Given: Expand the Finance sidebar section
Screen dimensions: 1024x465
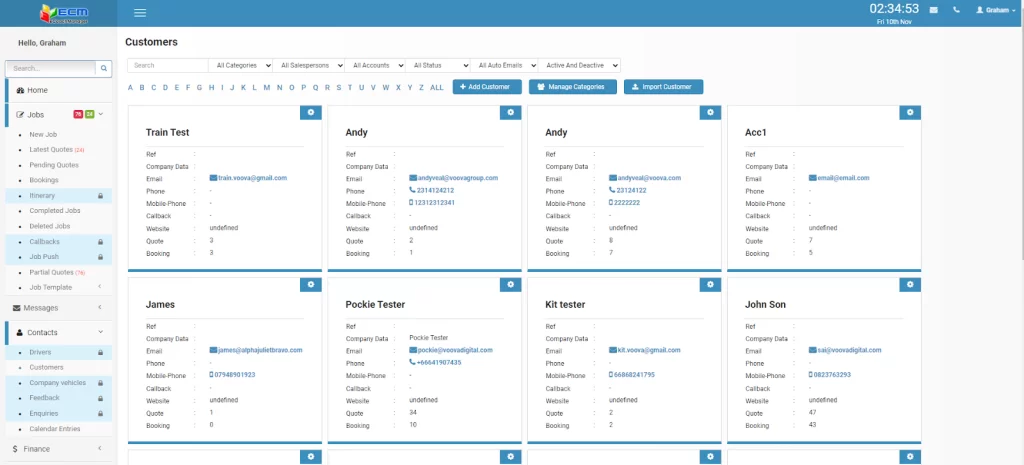Looking at the screenshot, I should tap(58, 449).
